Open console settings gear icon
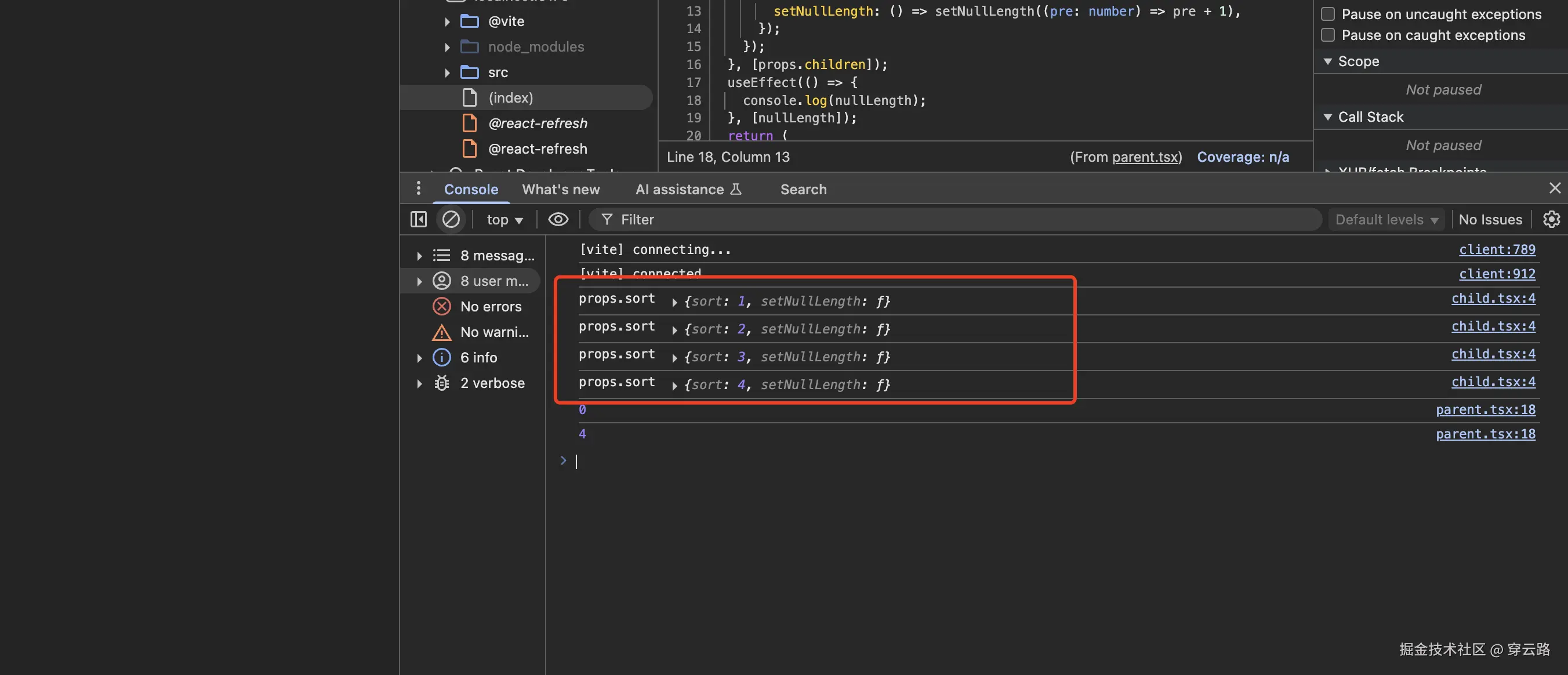 click(x=1551, y=219)
